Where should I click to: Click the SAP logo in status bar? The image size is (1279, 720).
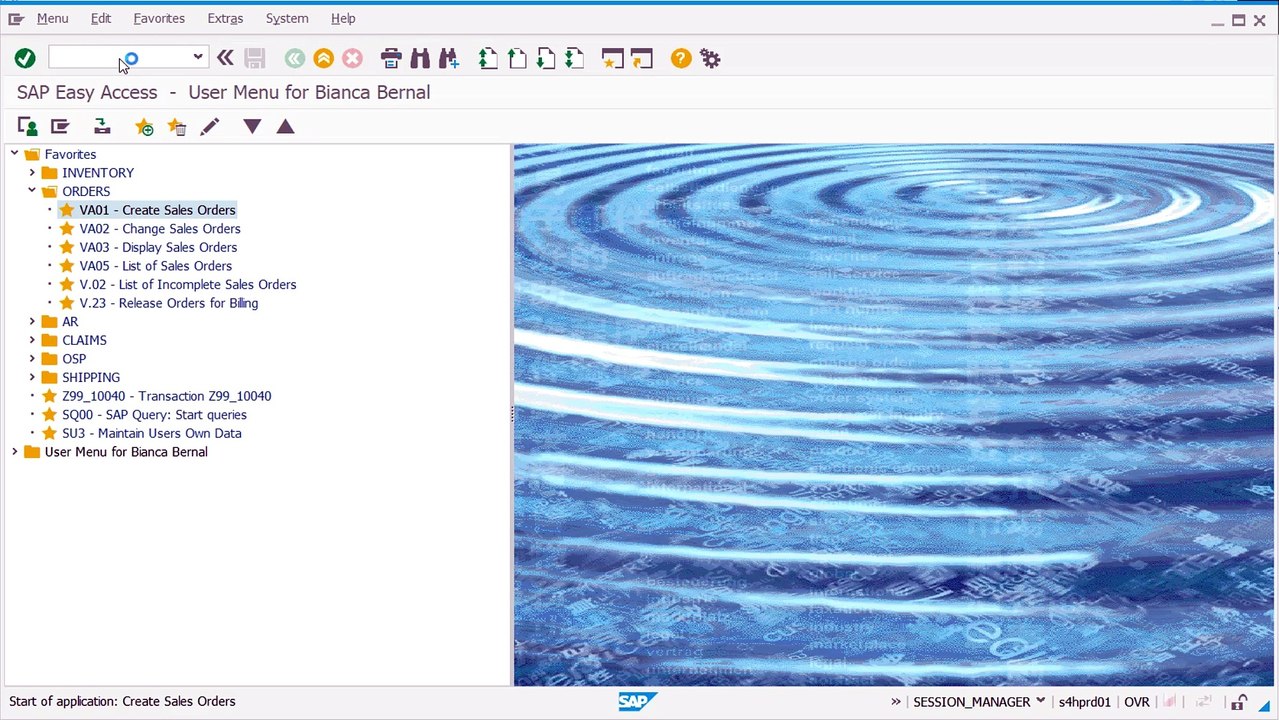[x=637, y=702]
